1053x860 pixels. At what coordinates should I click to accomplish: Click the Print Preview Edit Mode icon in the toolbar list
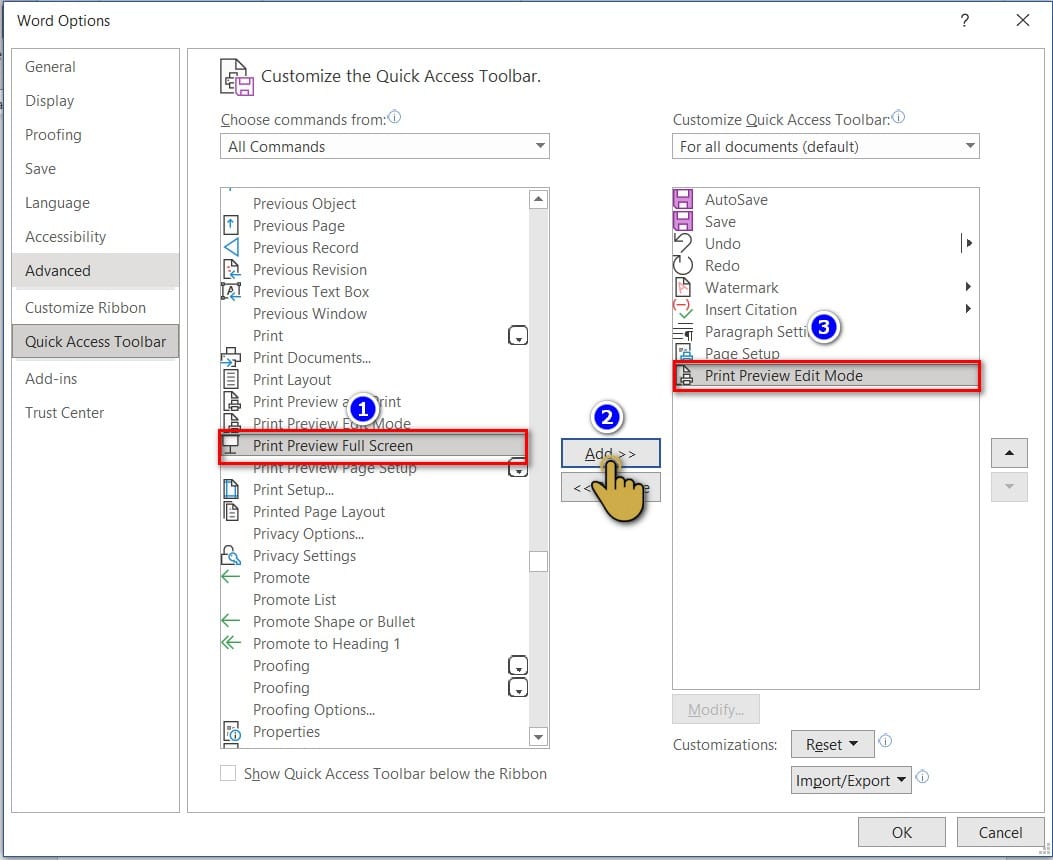pos(685,375)
